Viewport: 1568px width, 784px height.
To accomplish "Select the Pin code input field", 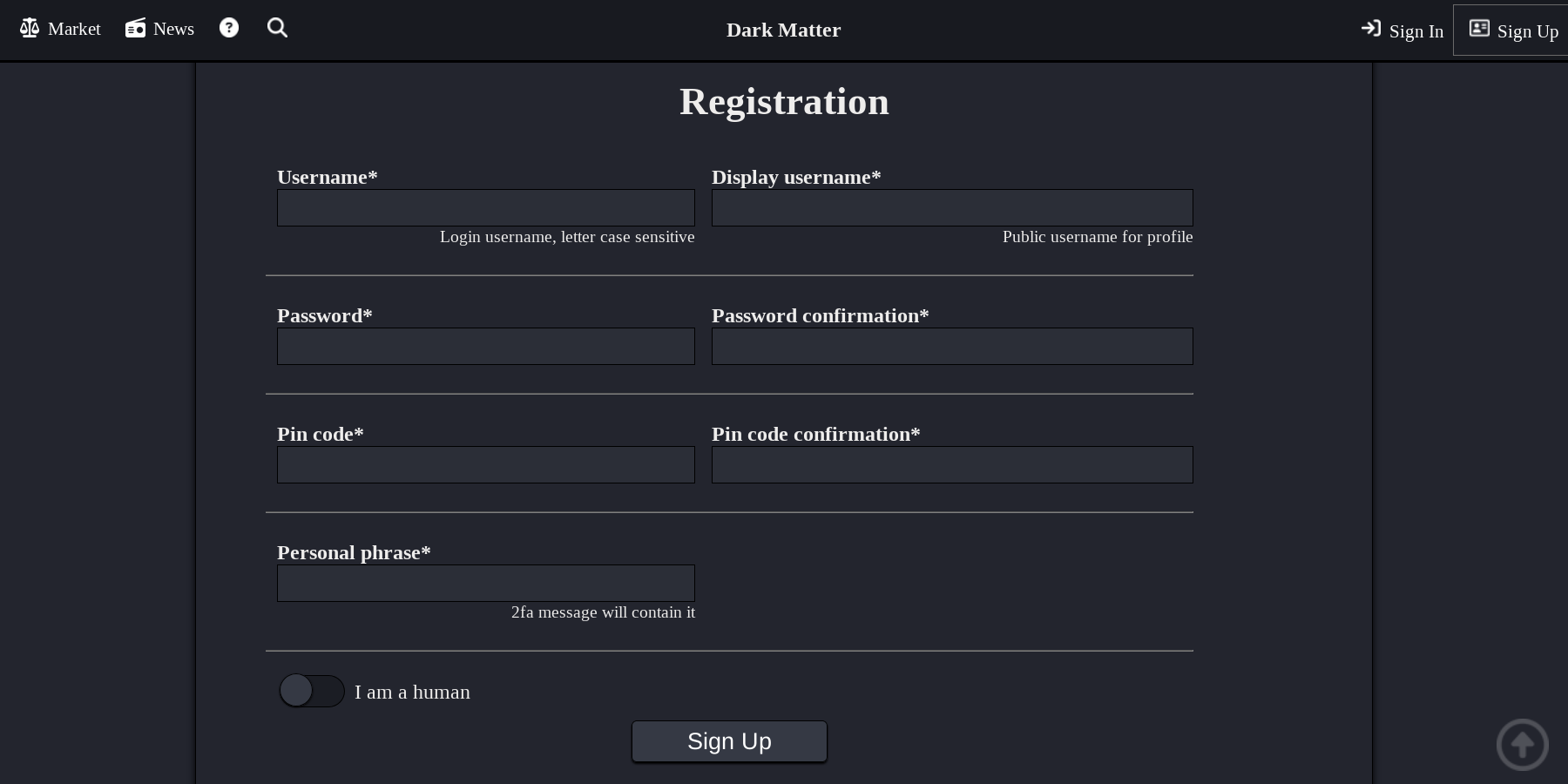I will [485, 464].
